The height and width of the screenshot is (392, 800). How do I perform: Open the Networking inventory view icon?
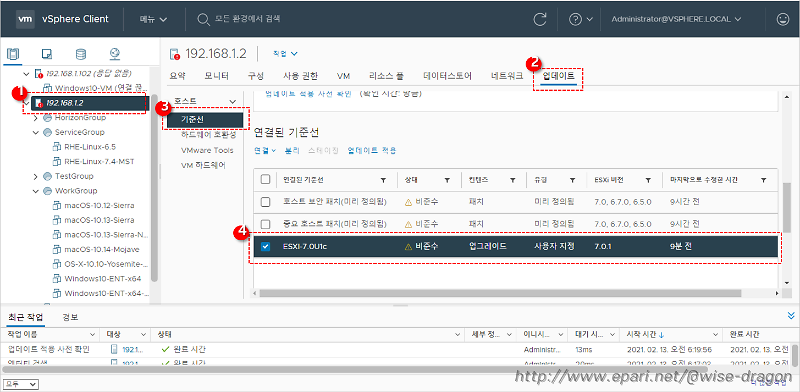(x=114, y=54)
